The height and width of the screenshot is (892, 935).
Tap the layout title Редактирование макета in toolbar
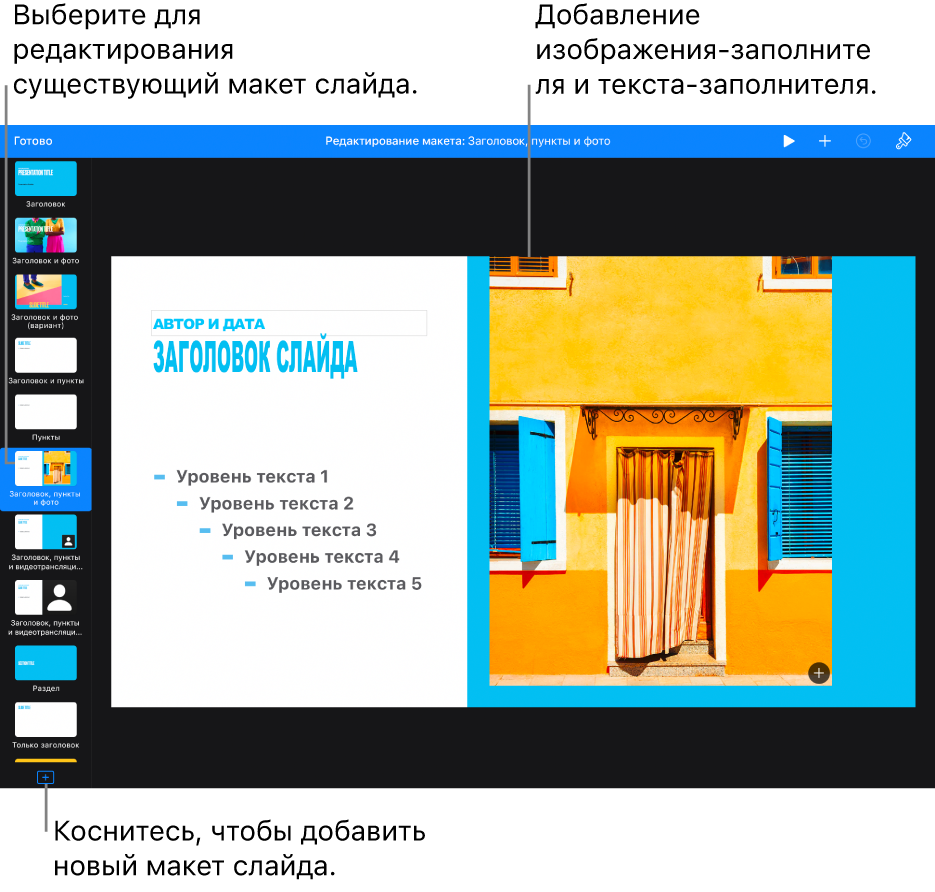(x=468, y=141)
